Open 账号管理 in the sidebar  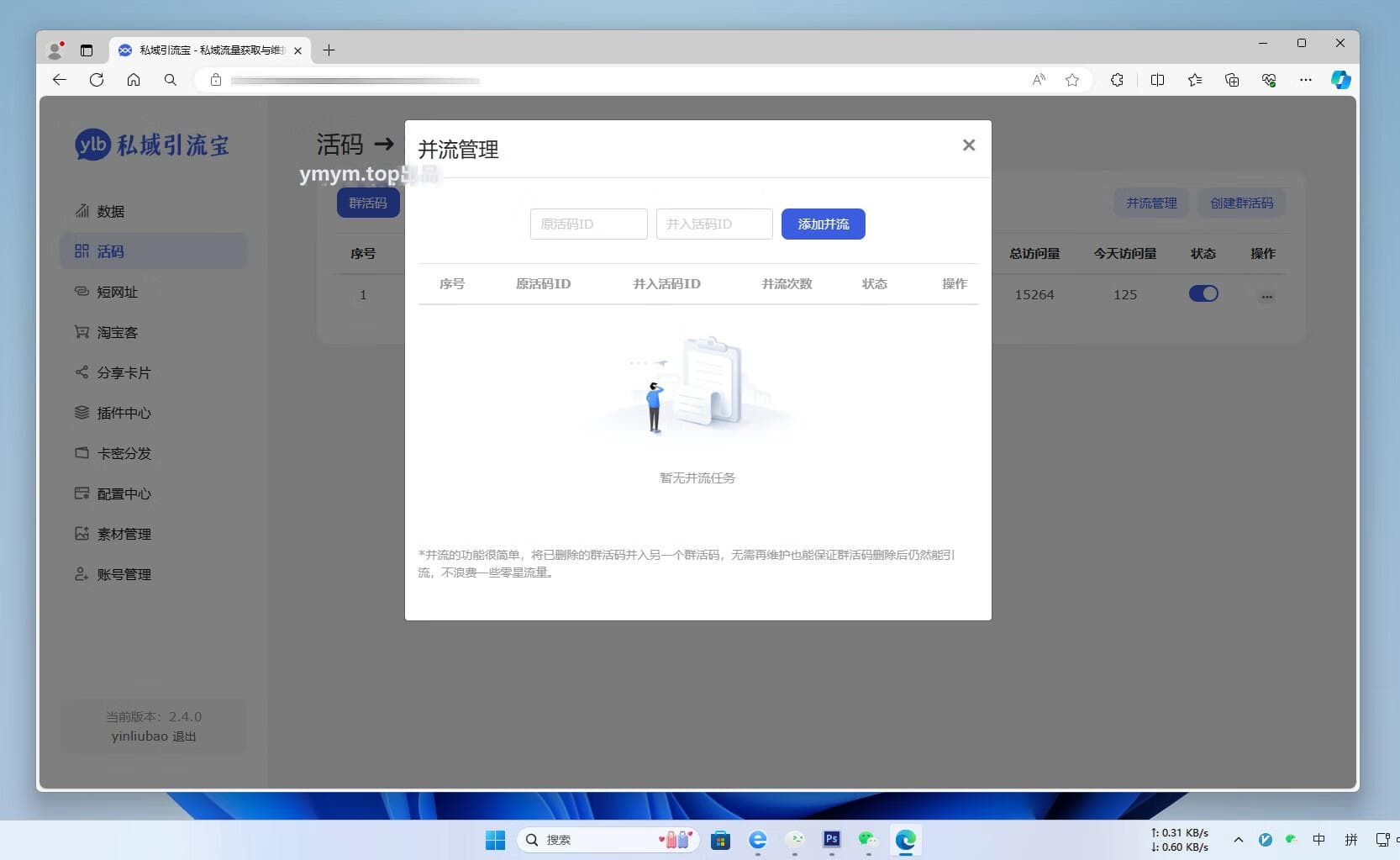coord(154,574)
